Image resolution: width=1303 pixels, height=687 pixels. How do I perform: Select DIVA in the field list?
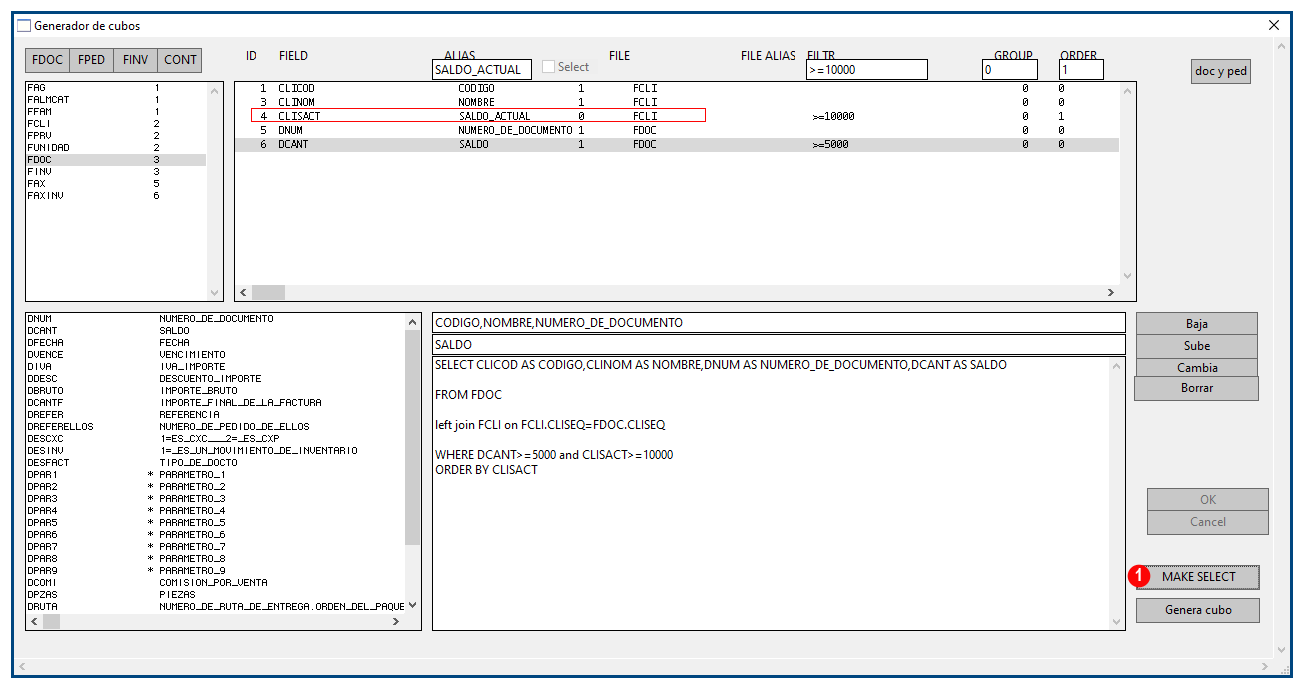(215, 366)
